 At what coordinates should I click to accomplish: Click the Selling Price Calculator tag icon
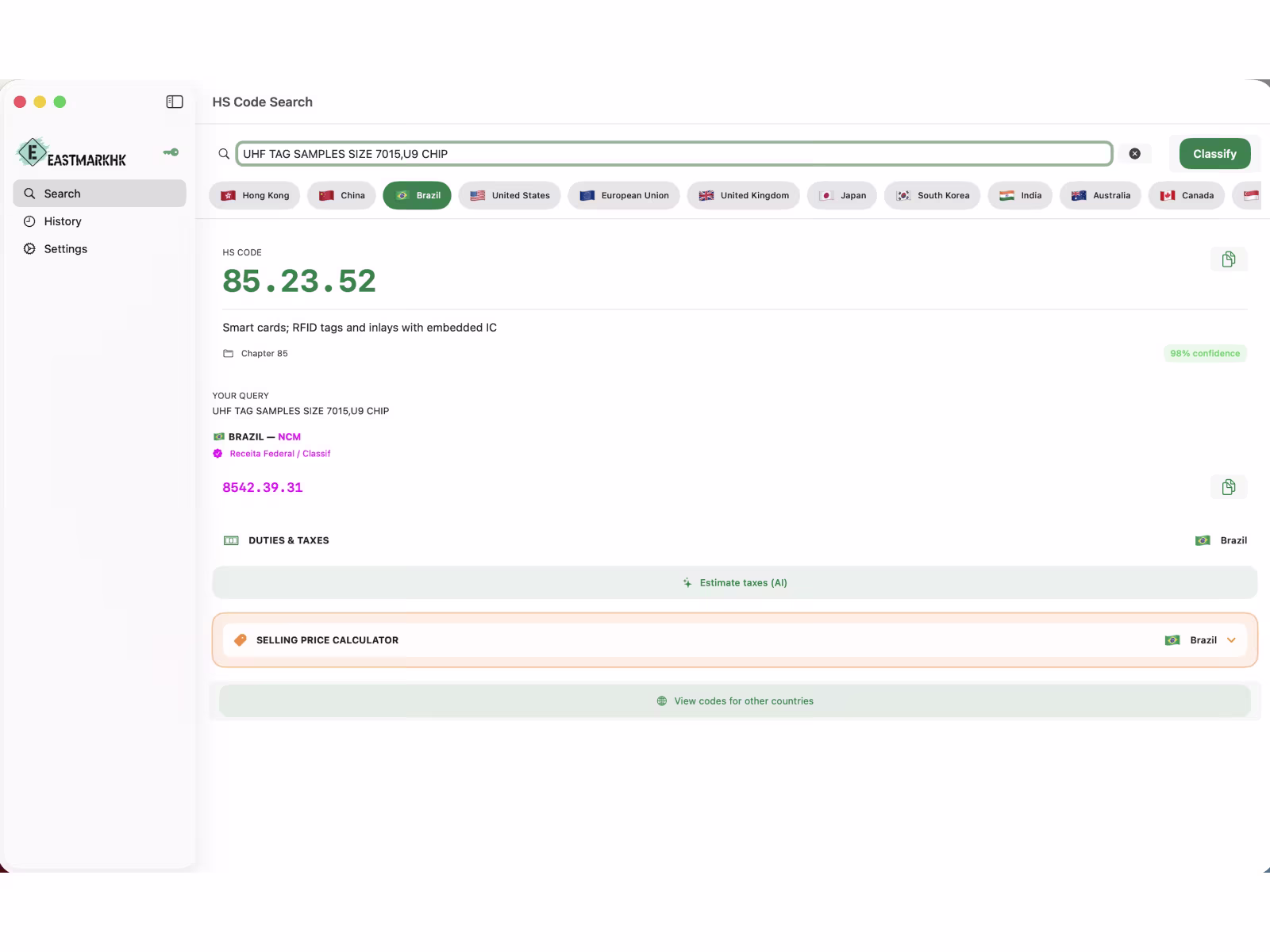coord(241,640)
